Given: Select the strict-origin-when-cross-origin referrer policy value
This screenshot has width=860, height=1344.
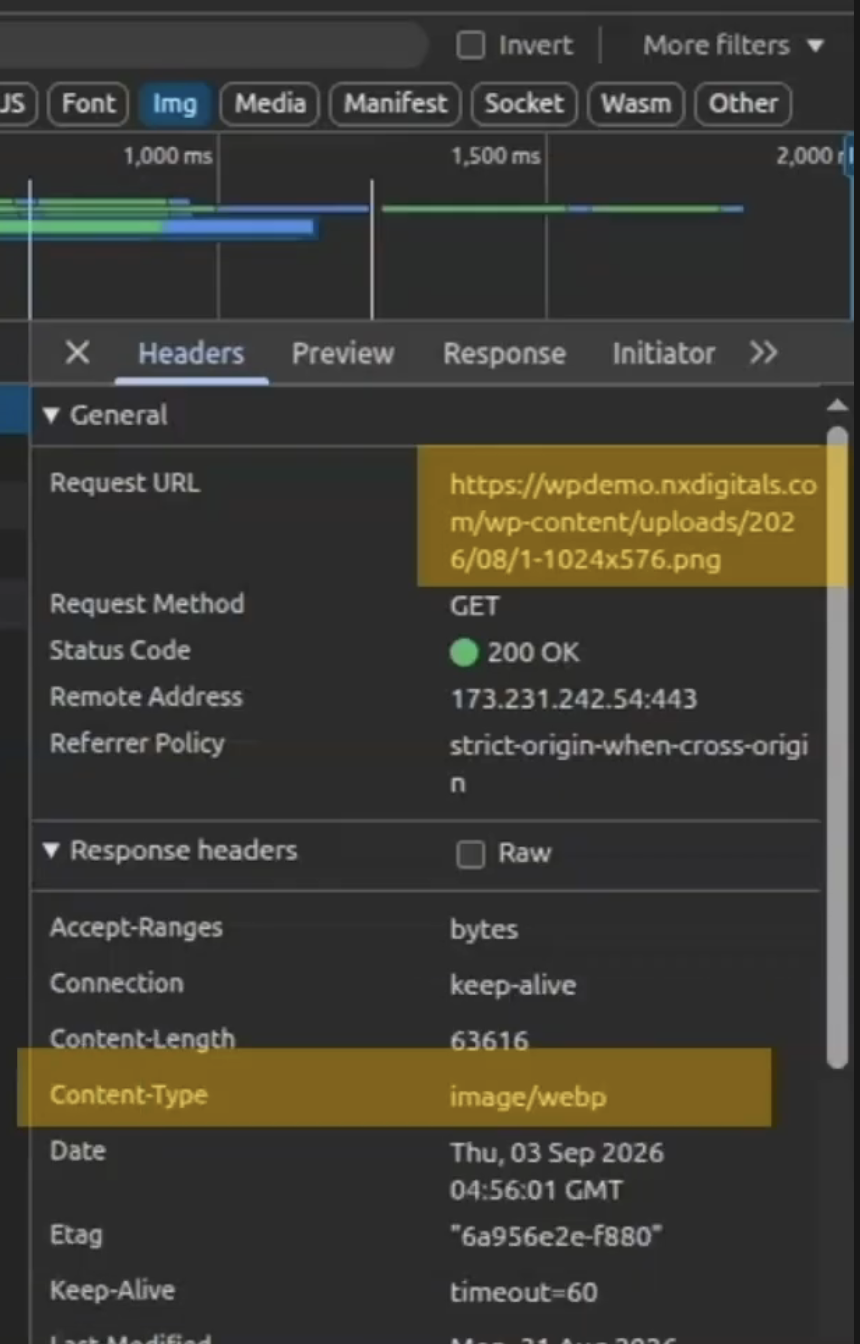Looking at the screenshot, I should tap(628, 764).
